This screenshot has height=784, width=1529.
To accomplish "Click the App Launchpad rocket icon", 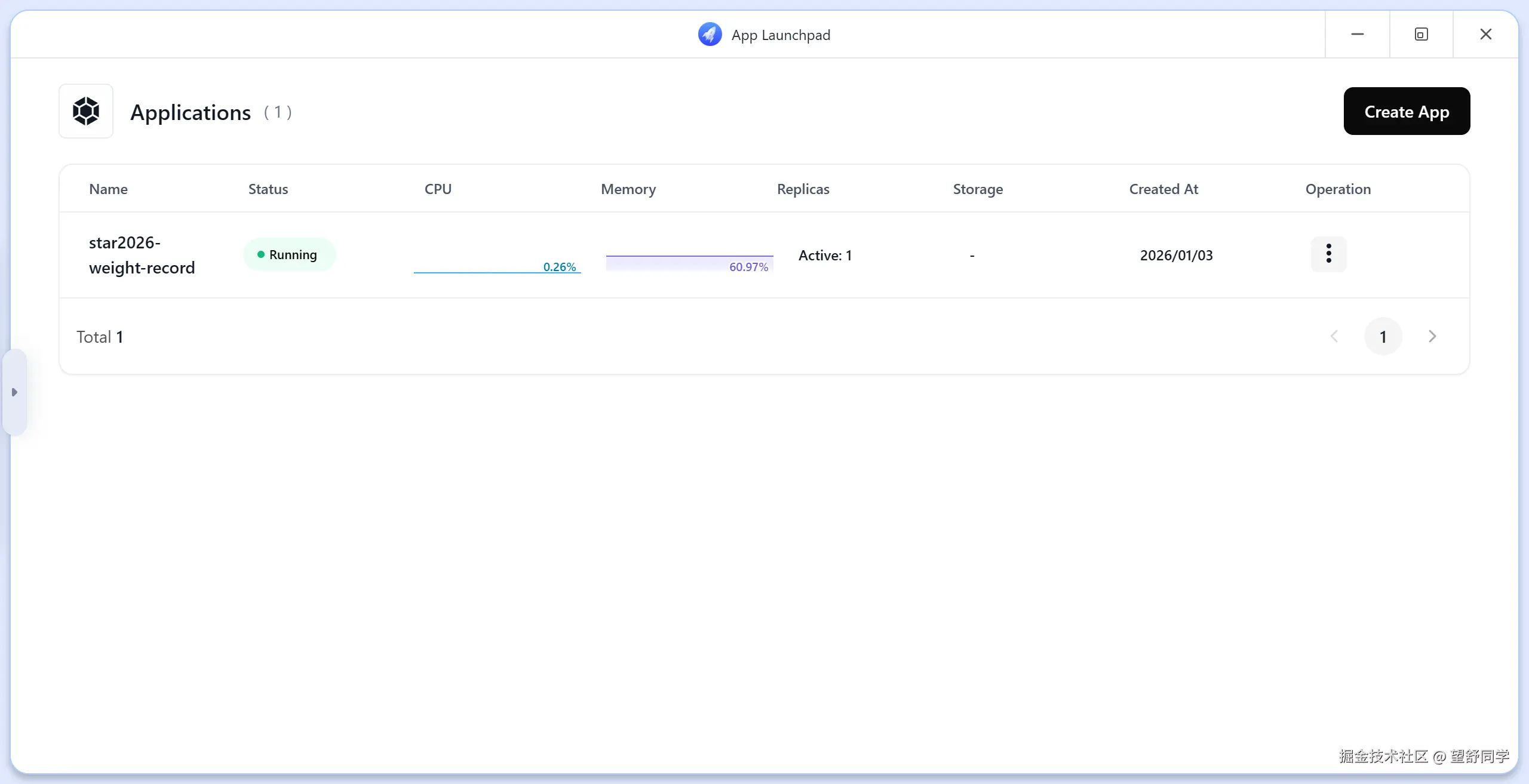I will (x=710, y=35).
